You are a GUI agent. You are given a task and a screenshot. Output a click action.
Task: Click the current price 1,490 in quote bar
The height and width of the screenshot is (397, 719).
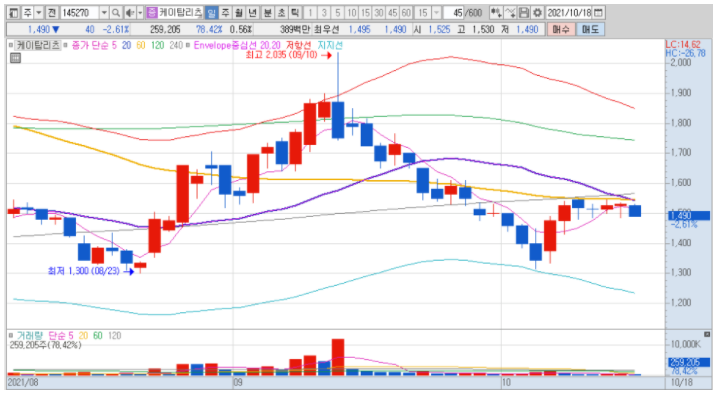coord(39,29)
